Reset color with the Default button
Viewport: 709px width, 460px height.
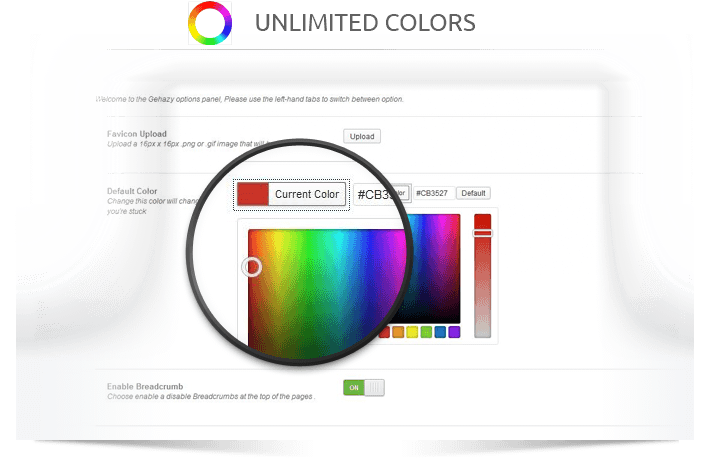(473, 193)
